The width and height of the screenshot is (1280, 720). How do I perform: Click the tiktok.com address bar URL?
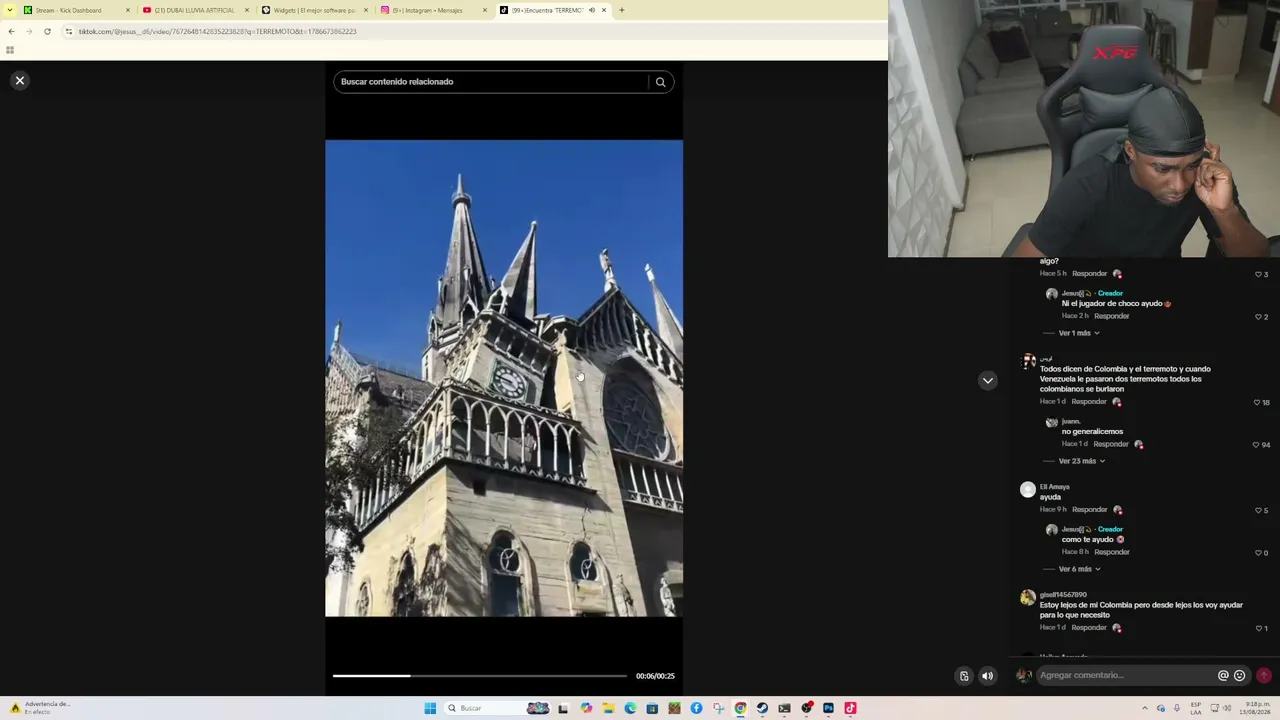[218, 31]
